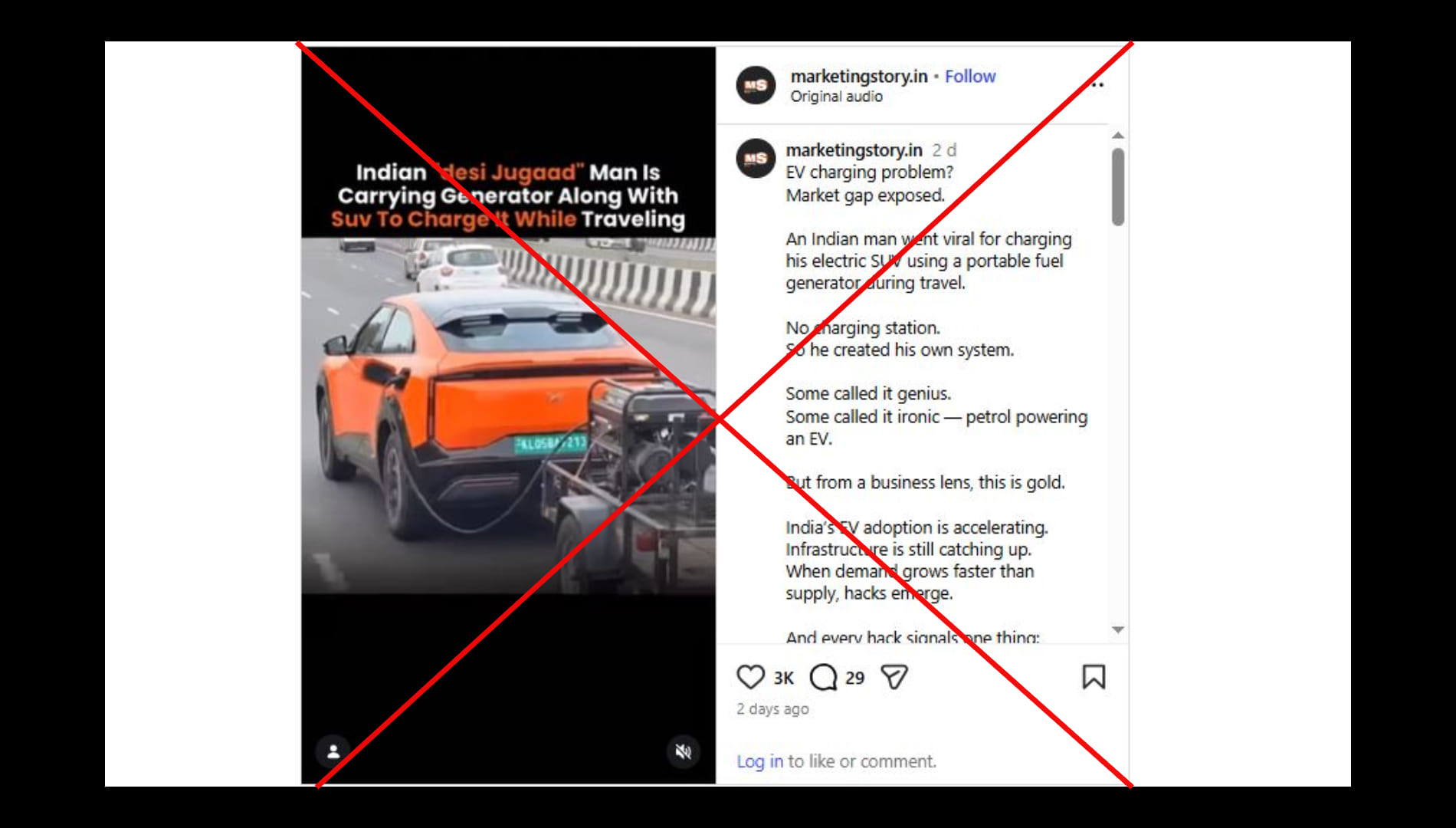Show tagged people icon on video
The width and height of the screenshot is (1456, 828).
(x=333, y=751)
